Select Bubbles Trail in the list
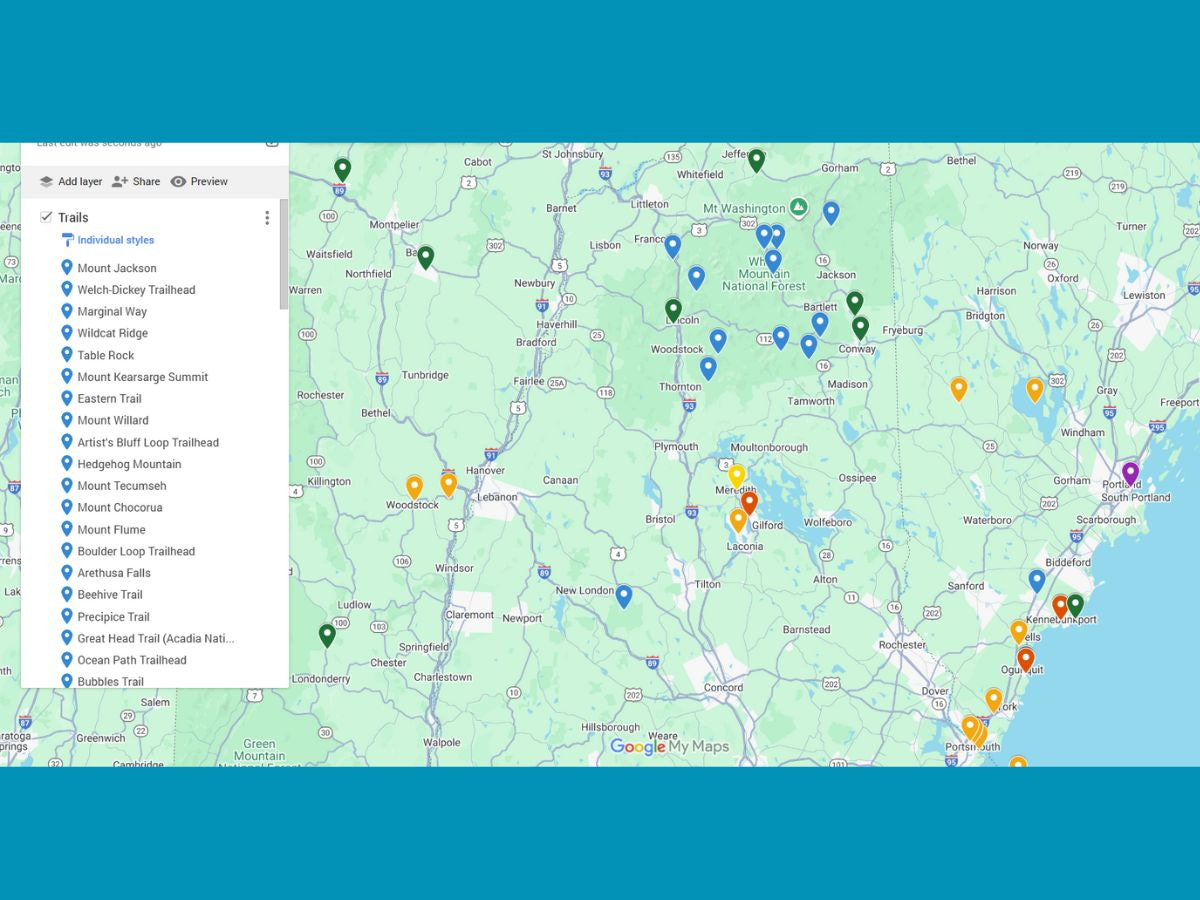Image resolution: width=1200 pixels, height=900 pixels. pyautogui.click(x=110, y=682)
